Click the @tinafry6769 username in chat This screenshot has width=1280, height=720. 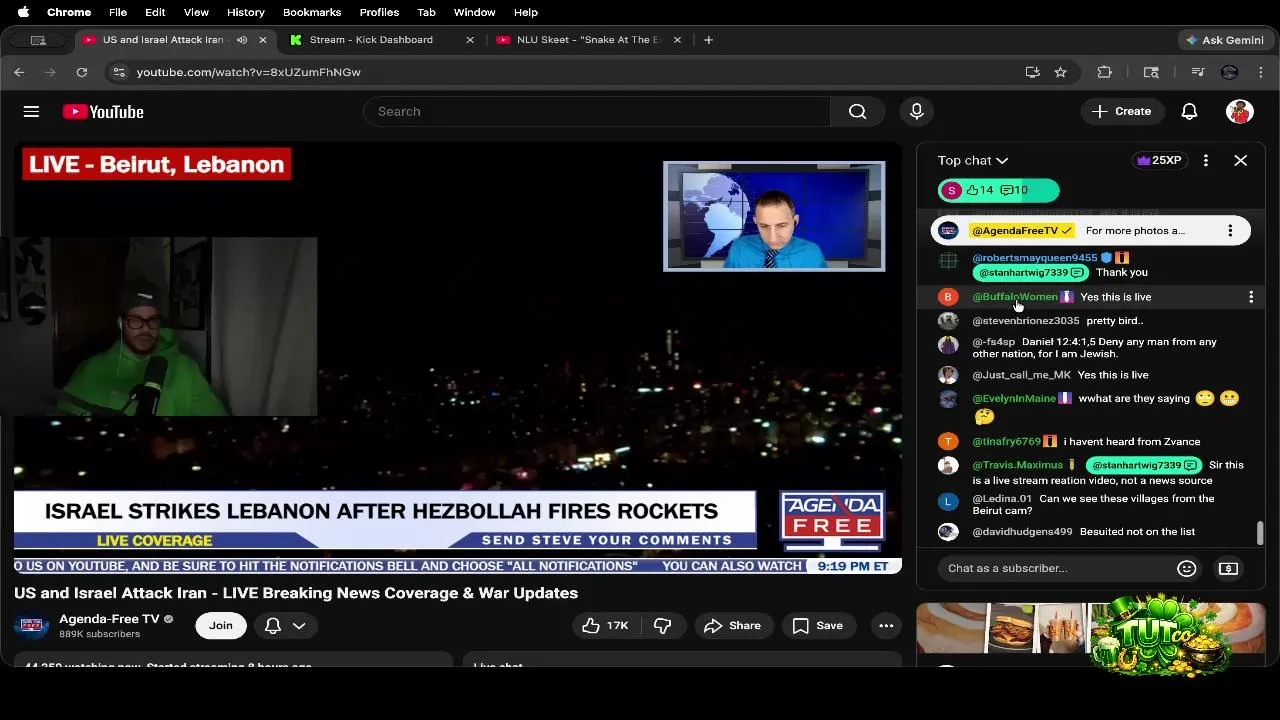click(x=1006, y=442)
